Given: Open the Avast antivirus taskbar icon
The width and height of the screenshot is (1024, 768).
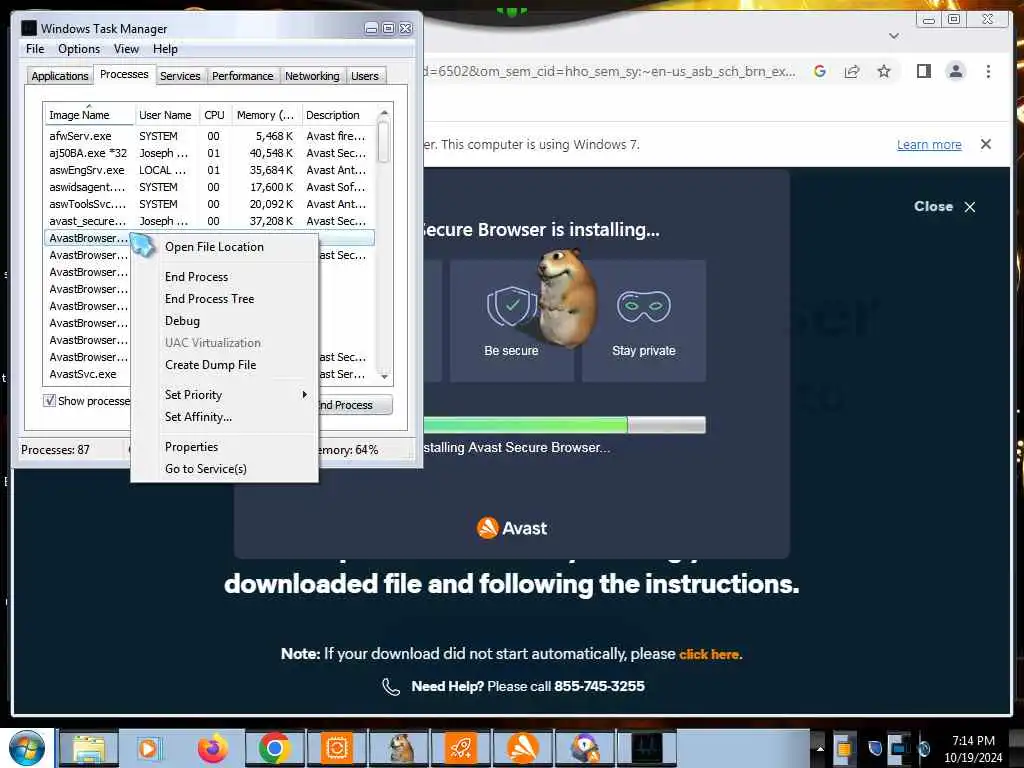Looking at the screenshot, I should (523, 748).
